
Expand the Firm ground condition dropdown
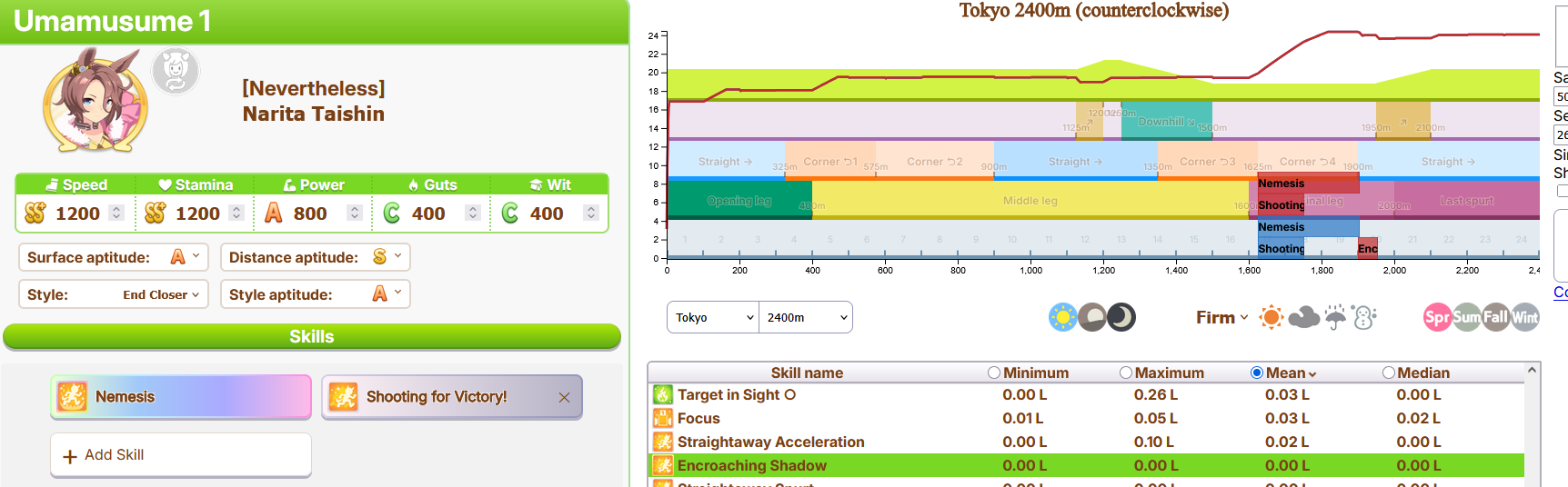(x=1221, y=317)
